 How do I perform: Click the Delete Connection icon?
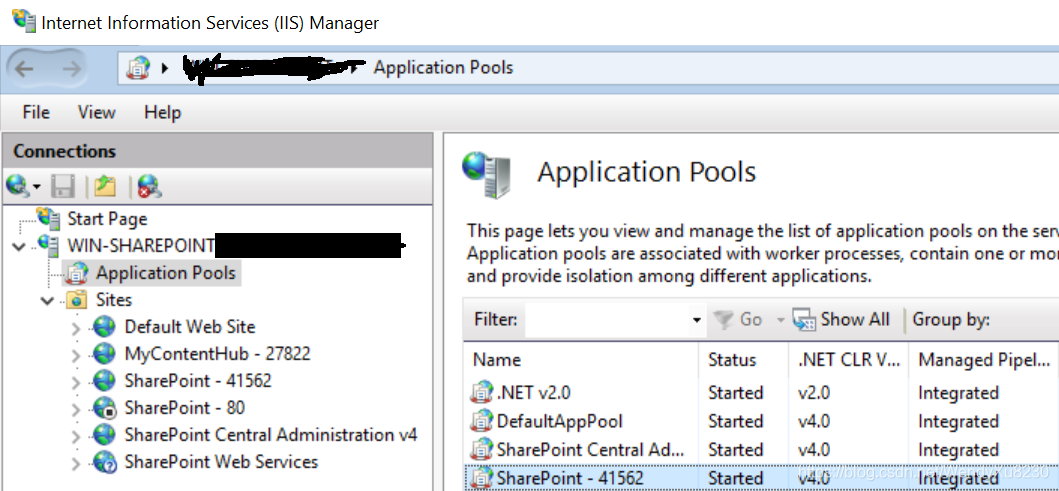(x=149, y=186)
